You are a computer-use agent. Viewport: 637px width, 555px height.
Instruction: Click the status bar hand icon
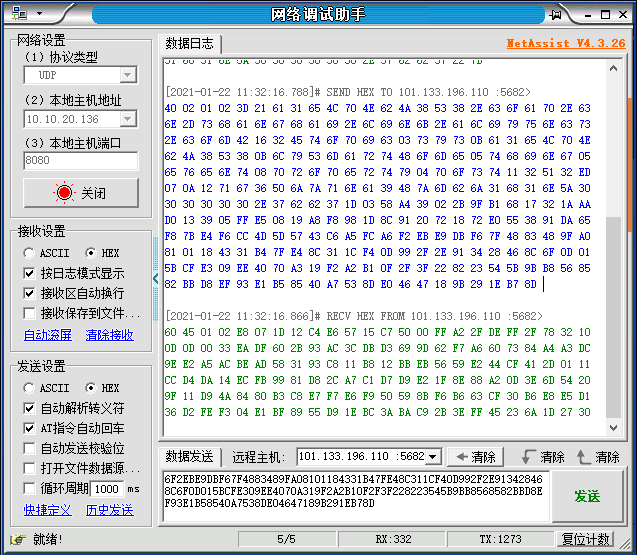pyautogui.click(x=18, y=540)
